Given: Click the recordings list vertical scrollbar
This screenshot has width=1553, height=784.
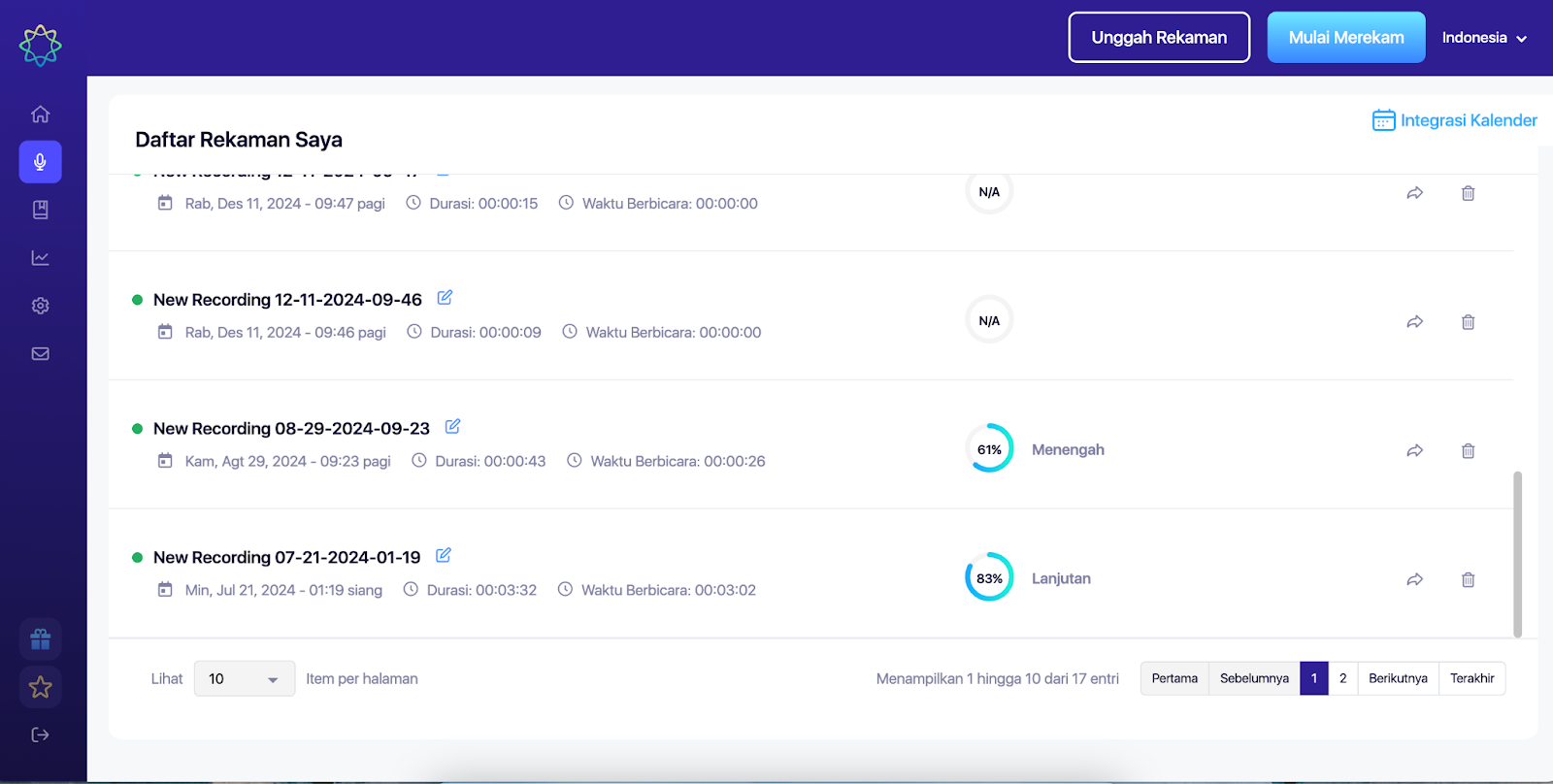Looking at the screenshot, I should [x=1517, y=554].
